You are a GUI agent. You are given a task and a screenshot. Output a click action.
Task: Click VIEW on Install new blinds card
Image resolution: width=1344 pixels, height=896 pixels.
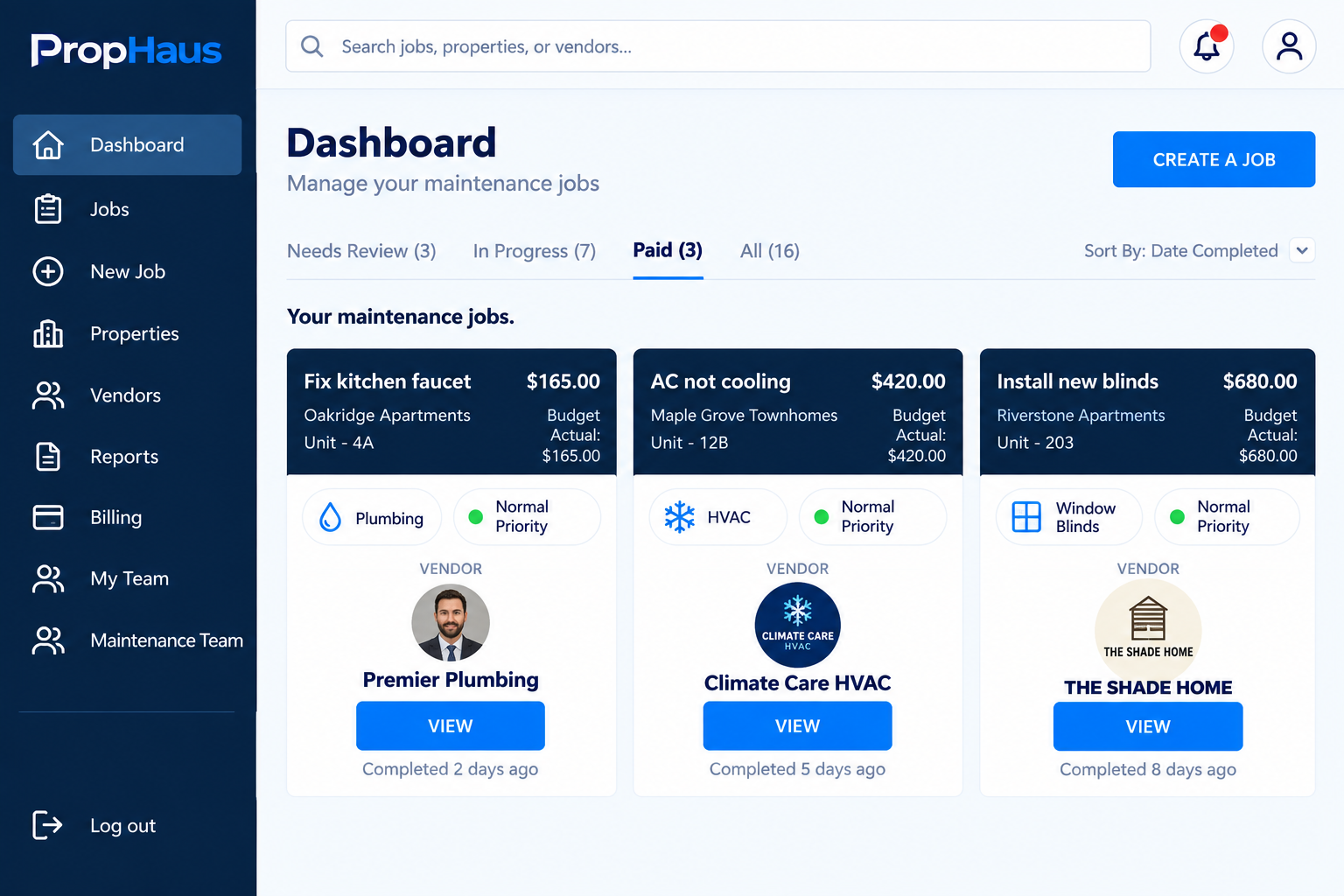[1148, 726]
